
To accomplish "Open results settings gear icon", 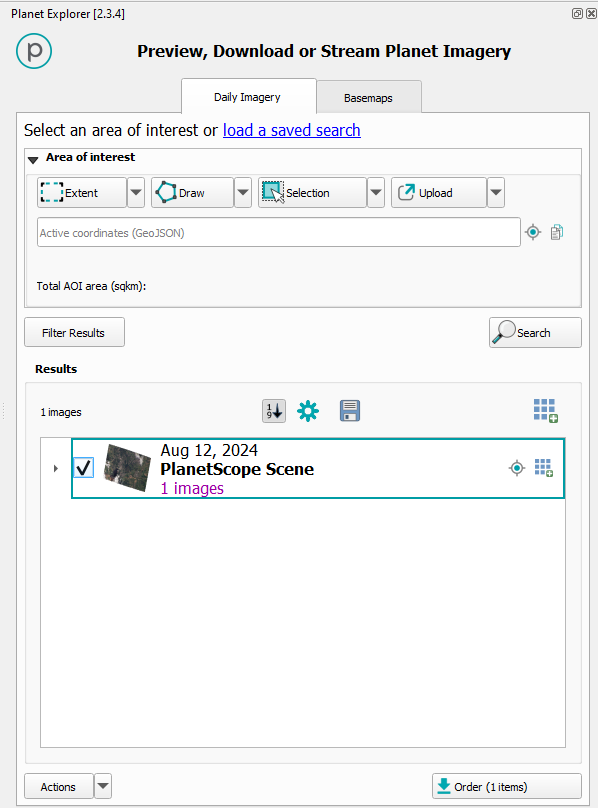I will pos(308,411).
